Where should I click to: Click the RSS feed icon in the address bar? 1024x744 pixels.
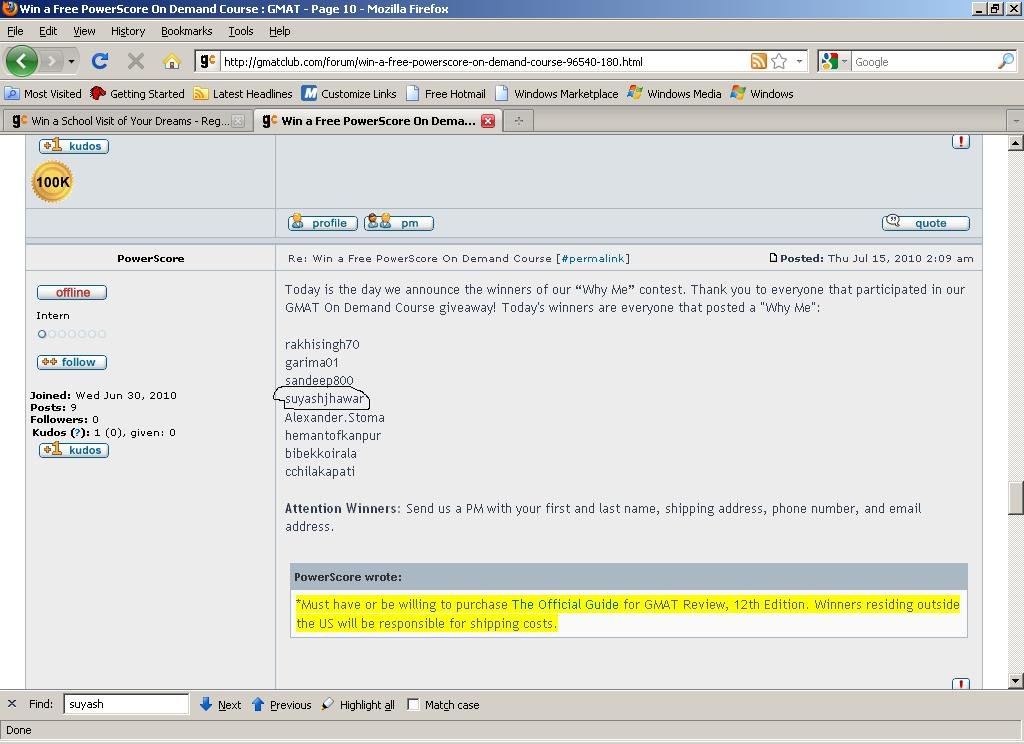(759, 62)
